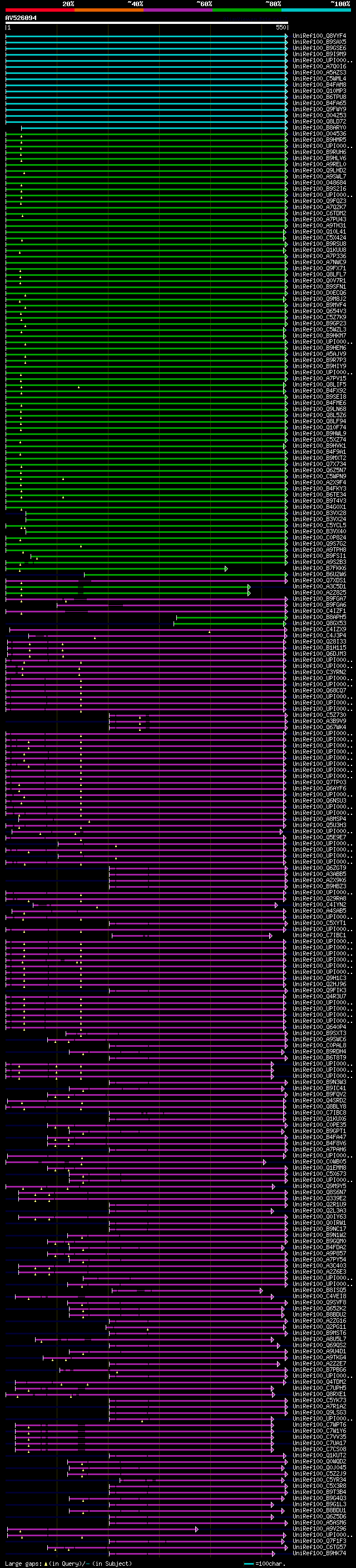Click hit label UniRef100_B9HMR5
356x1568 pixels.
pos(319,140)
